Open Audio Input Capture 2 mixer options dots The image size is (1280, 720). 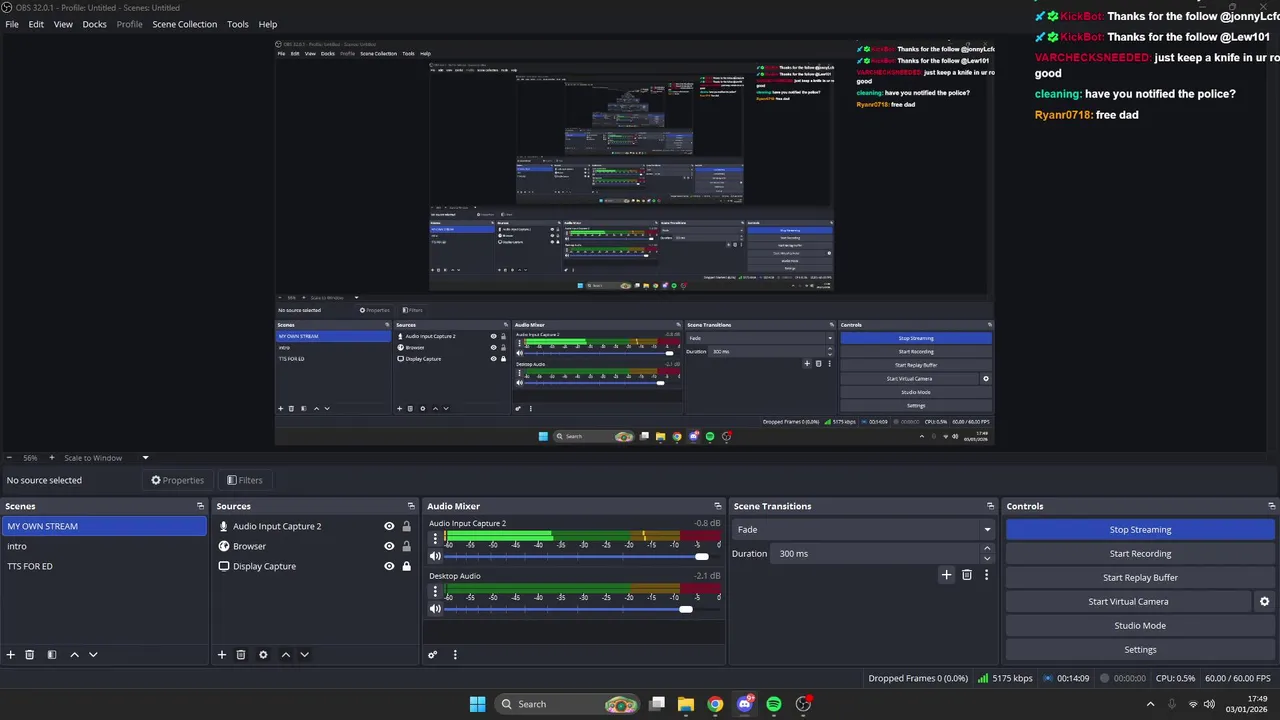(435, 539)
